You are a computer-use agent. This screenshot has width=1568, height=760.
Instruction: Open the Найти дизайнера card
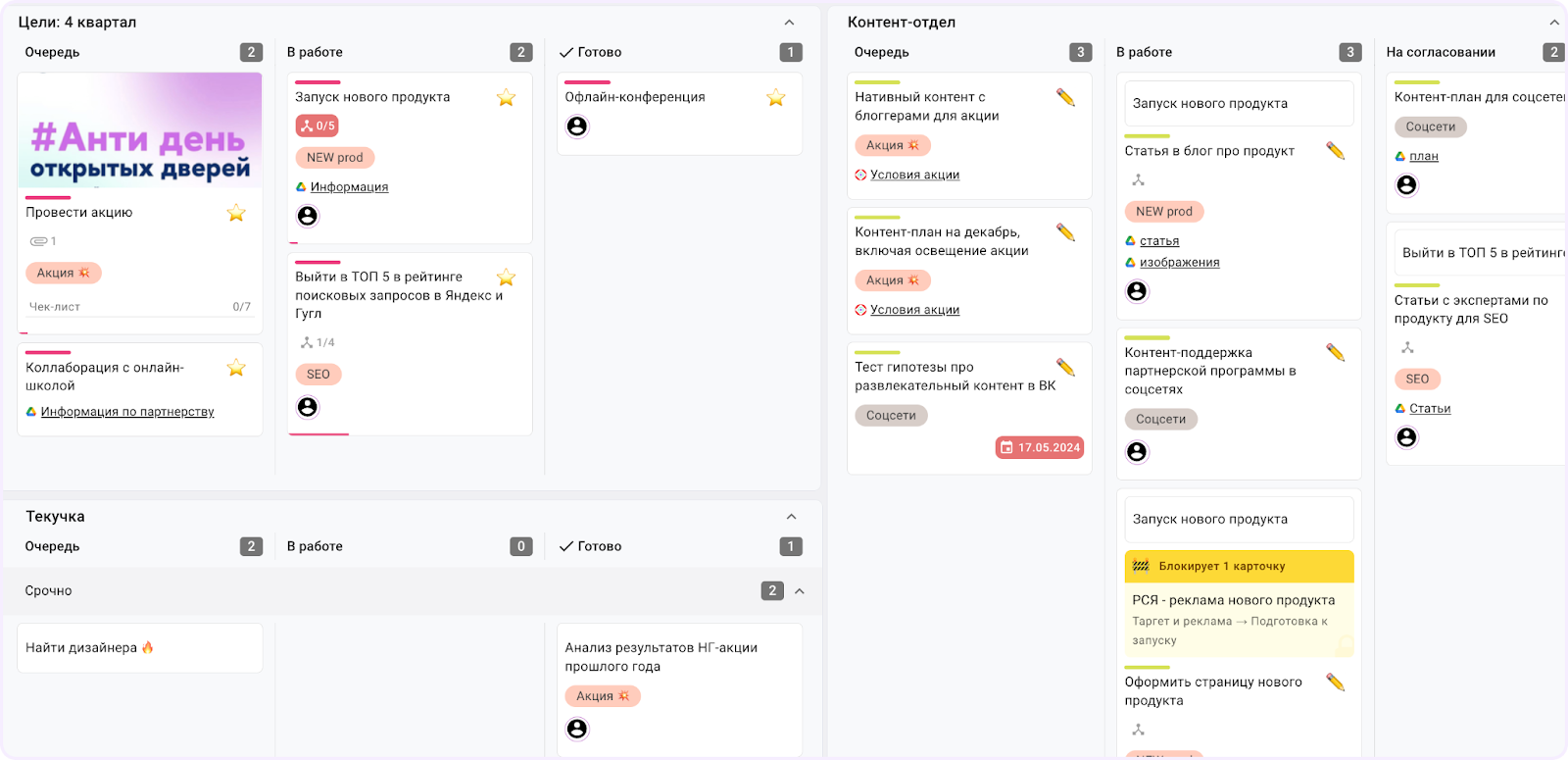coord(139,647)
